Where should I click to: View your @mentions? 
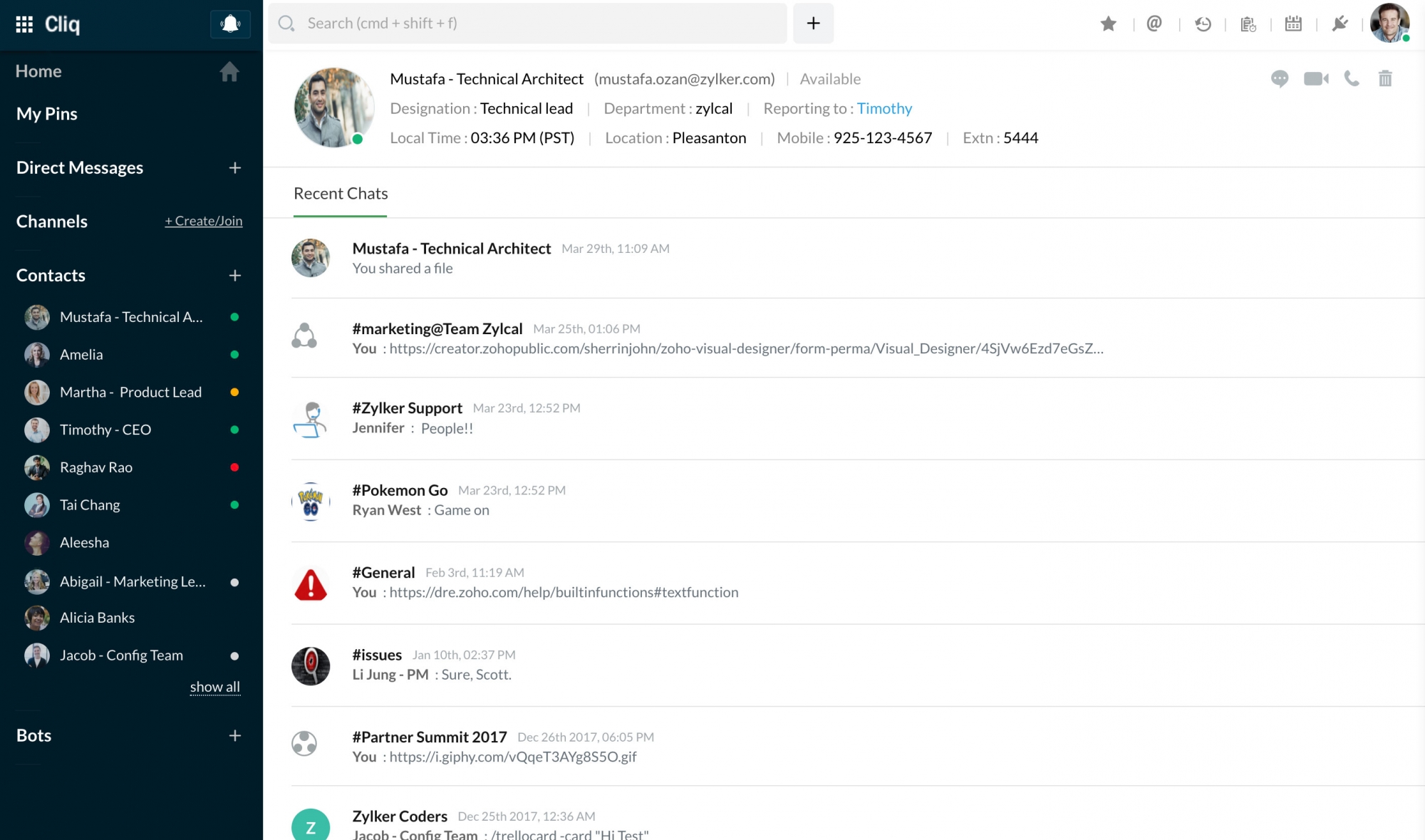(x=1154, y=24)
